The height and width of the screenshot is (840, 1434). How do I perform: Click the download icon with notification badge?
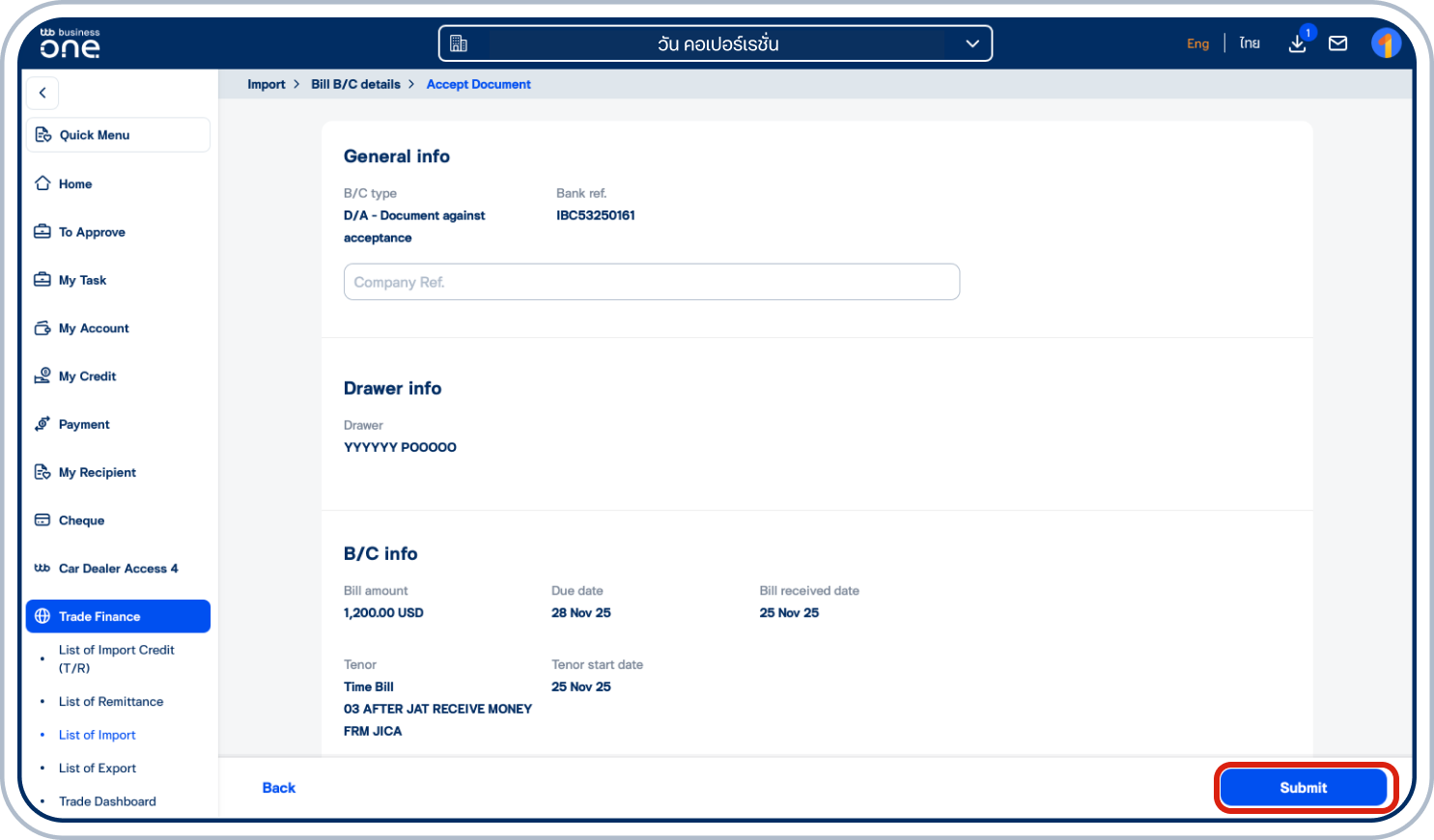point(1297,43)
